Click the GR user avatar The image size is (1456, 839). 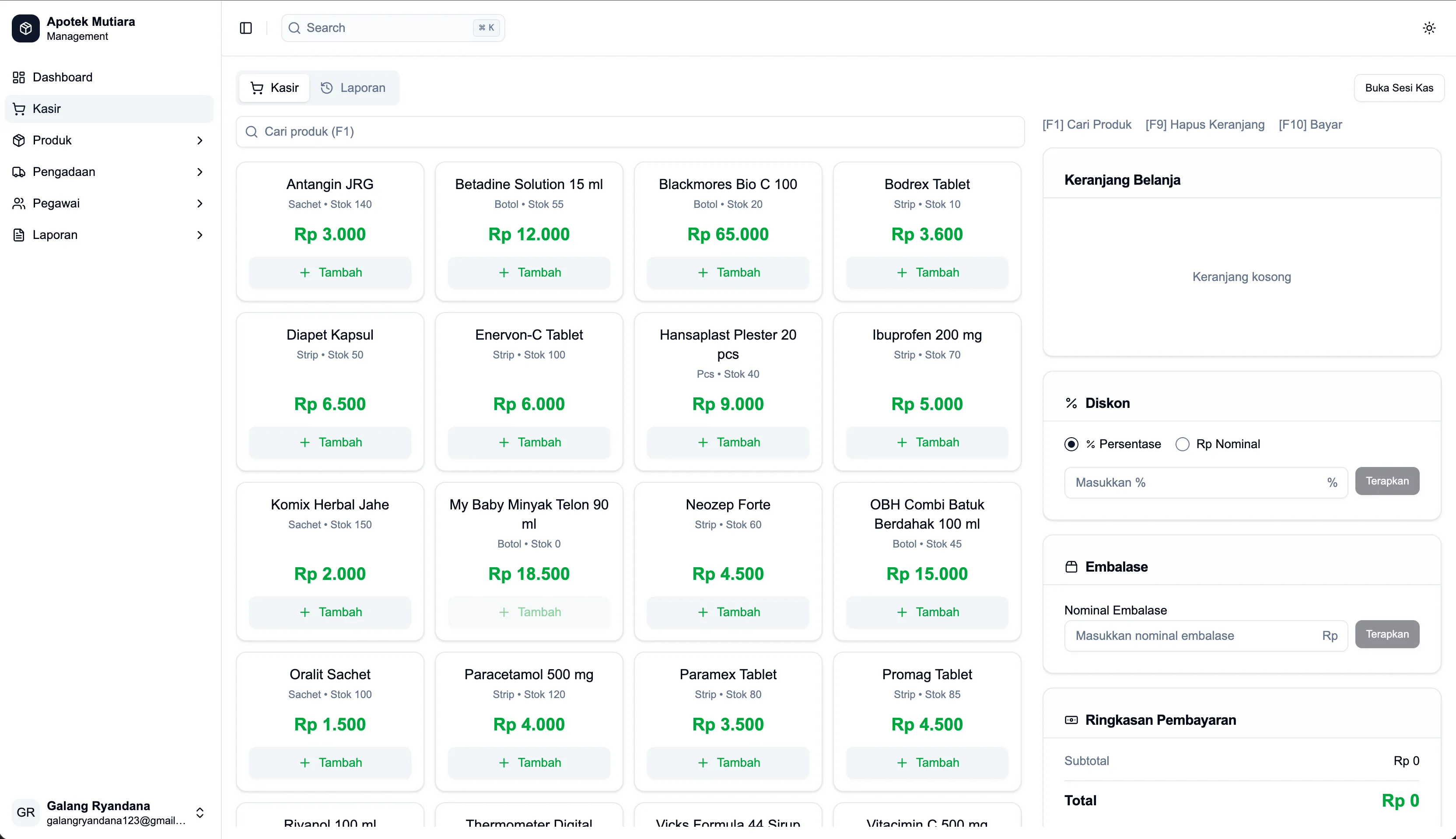click(x=25, y=812)
